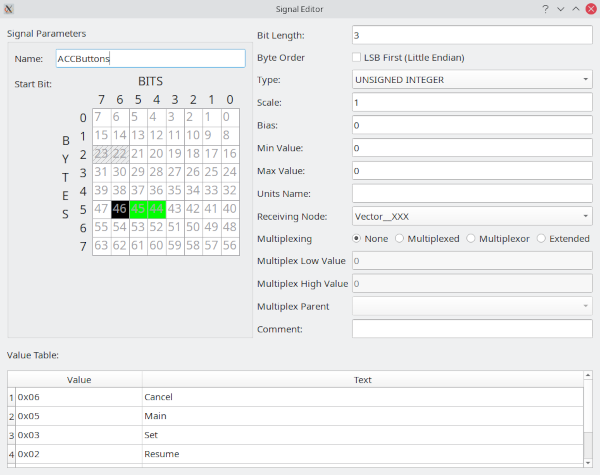Click the Value column header
The width and height of the screenshot is (600, 475).
tap(79, 379)
